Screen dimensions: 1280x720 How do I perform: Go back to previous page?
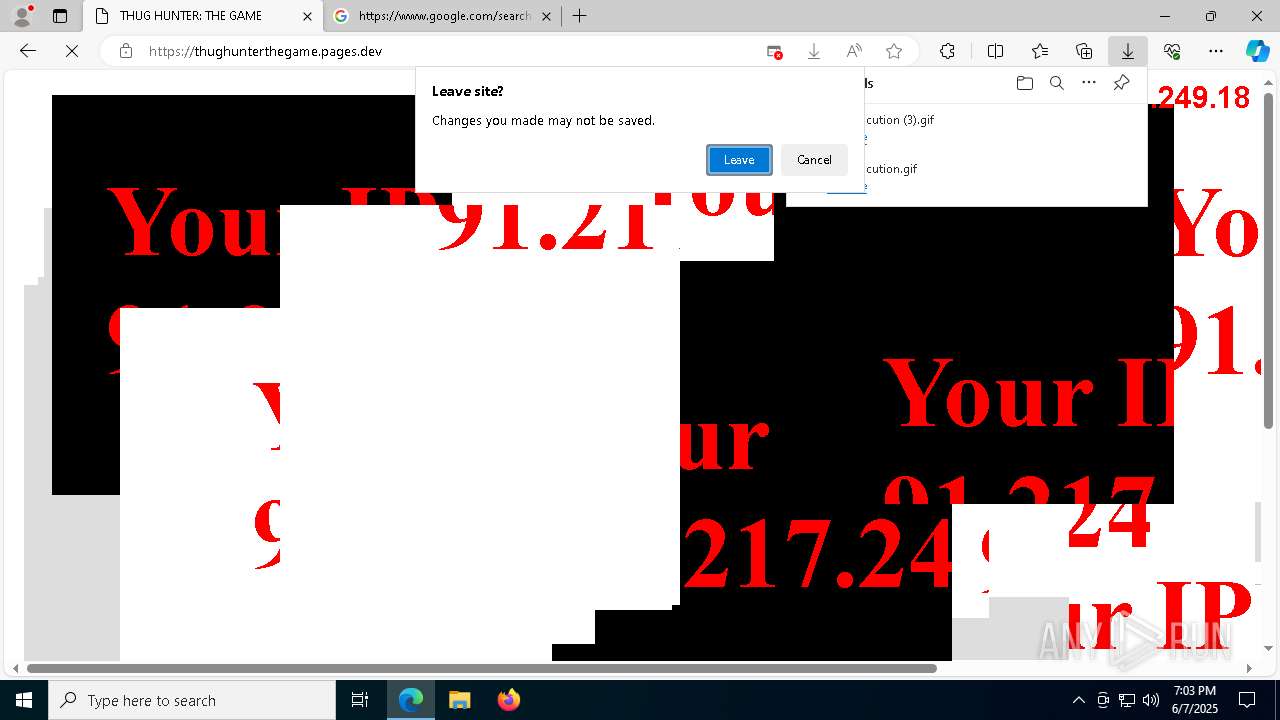[x=28, y=51]
